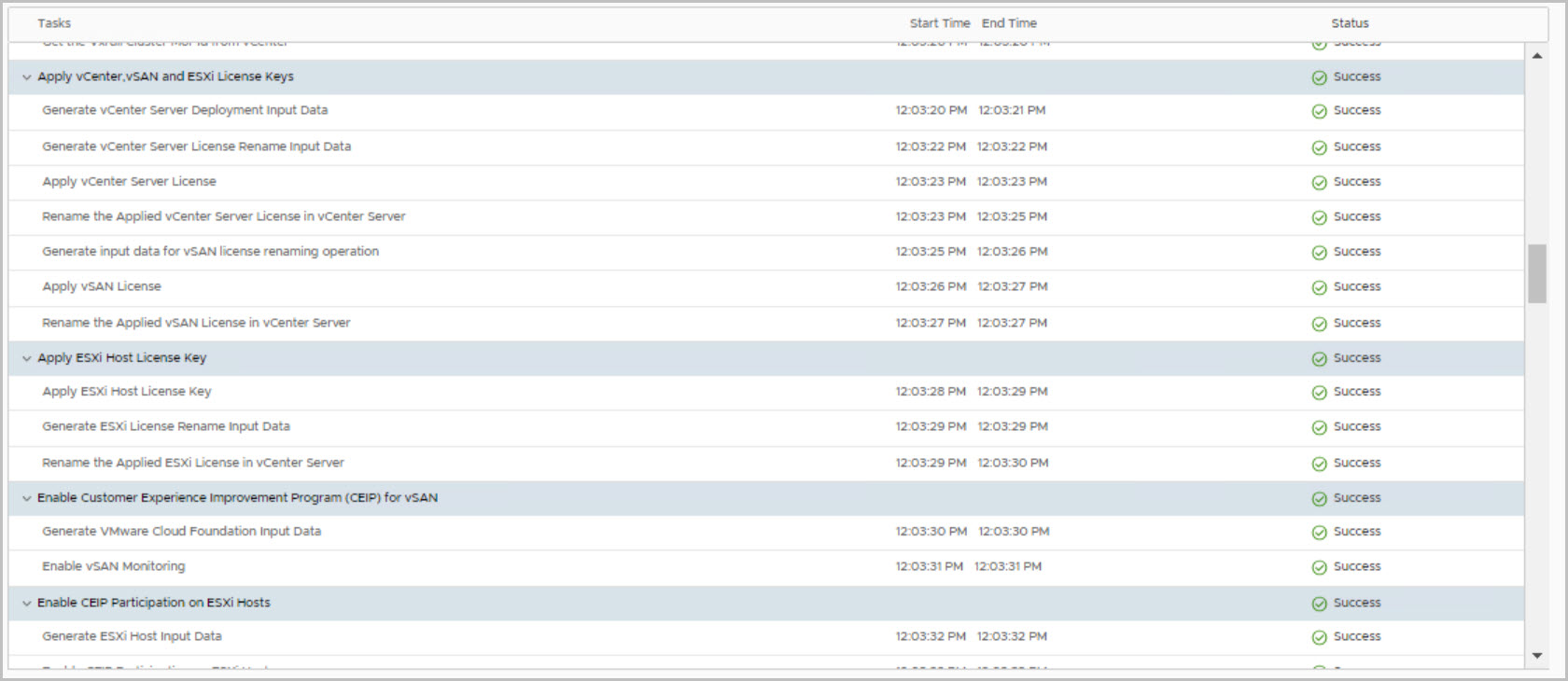1568x681 pixels.
Task: Click the Start Time column header
Action: tap(939, 23)
